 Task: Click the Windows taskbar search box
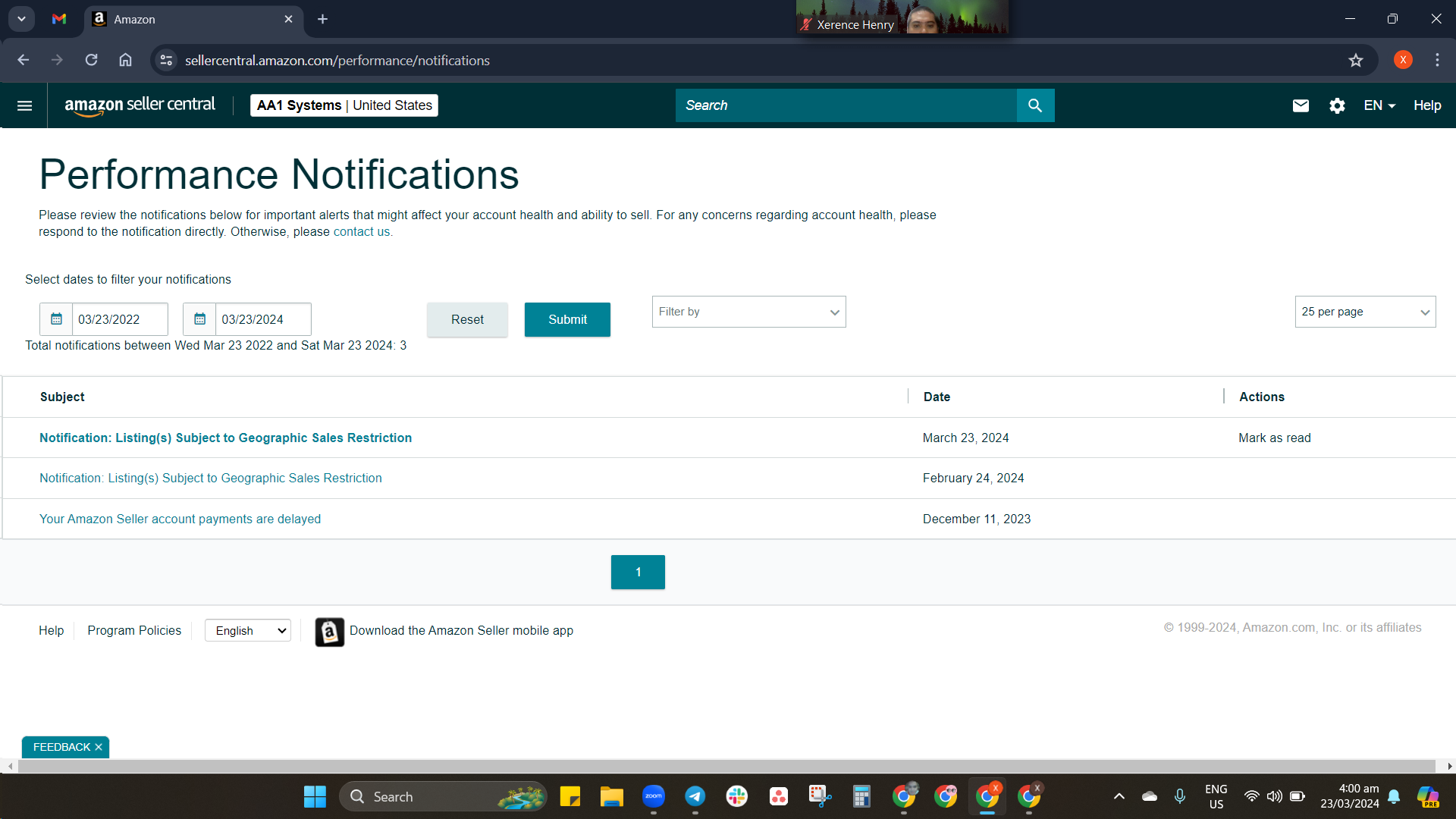[x=443, y=796]
